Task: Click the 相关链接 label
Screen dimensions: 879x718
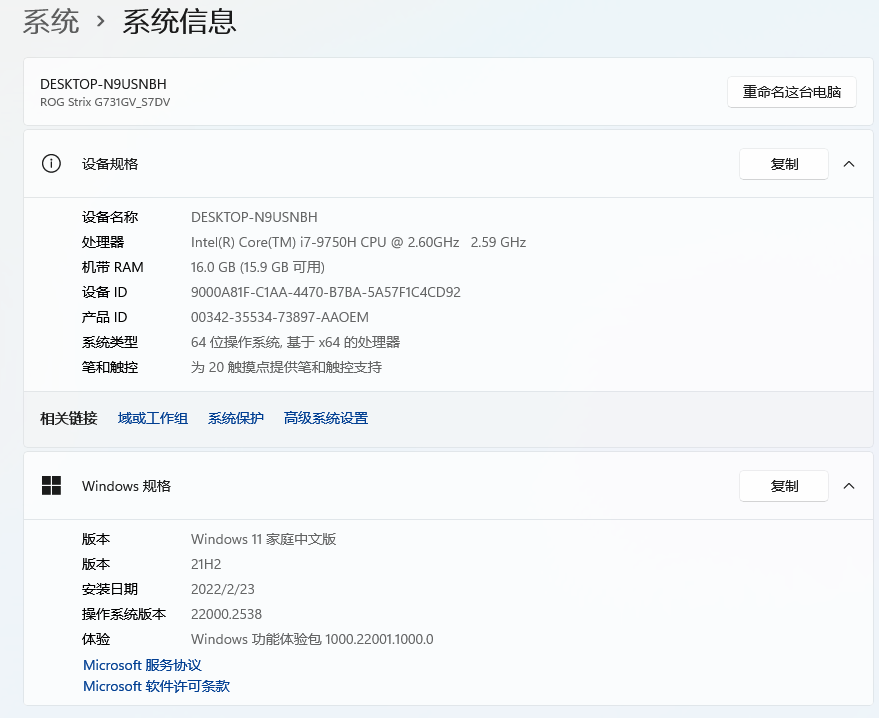Action: (x=68, y=418)
